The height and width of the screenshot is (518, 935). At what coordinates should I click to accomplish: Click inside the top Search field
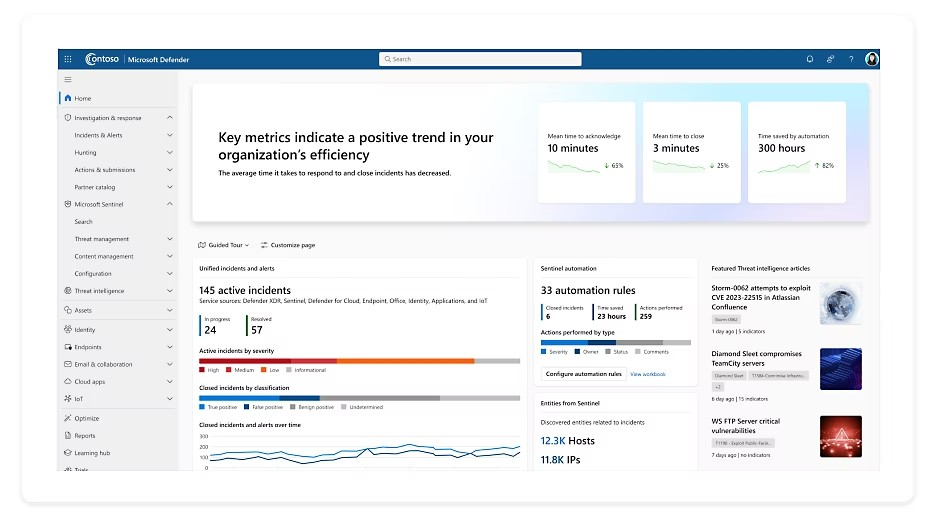[480, 59]
